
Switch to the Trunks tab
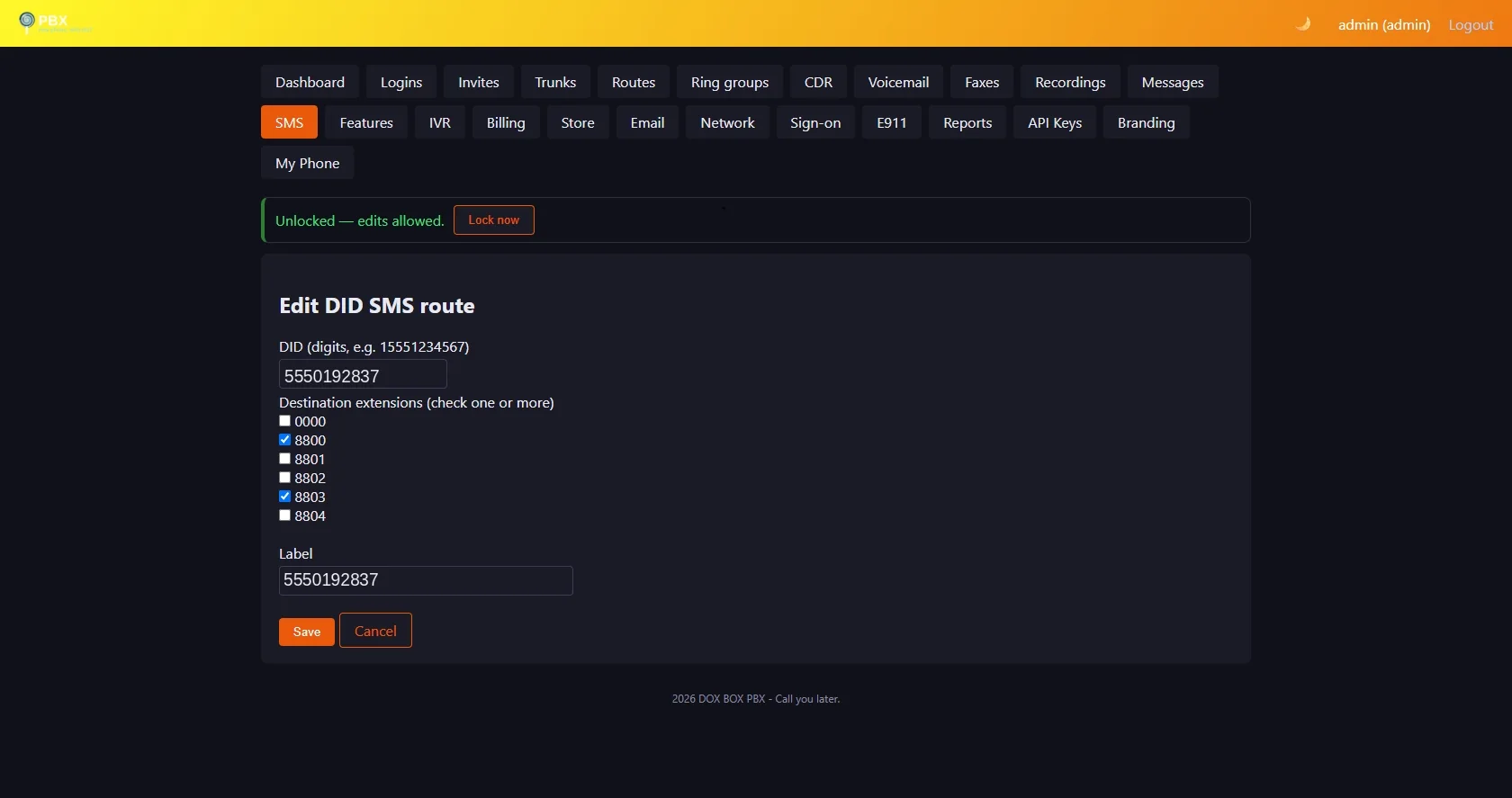point(555,82)
